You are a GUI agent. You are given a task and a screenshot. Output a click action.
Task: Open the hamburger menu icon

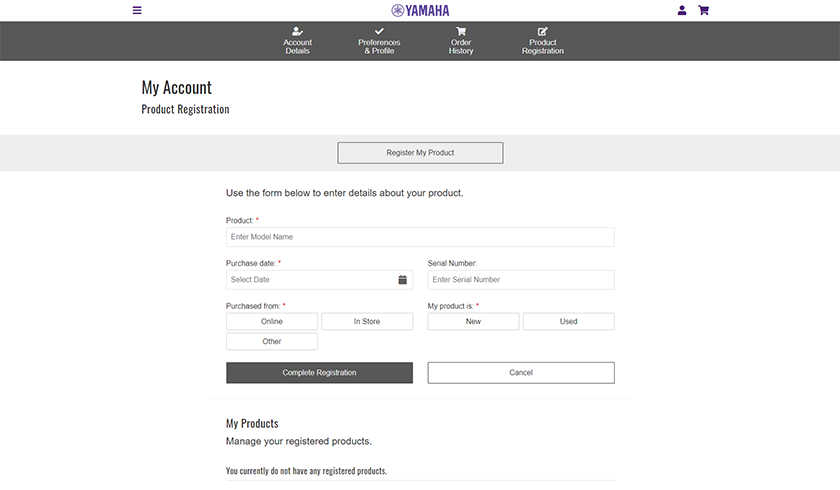137,11
